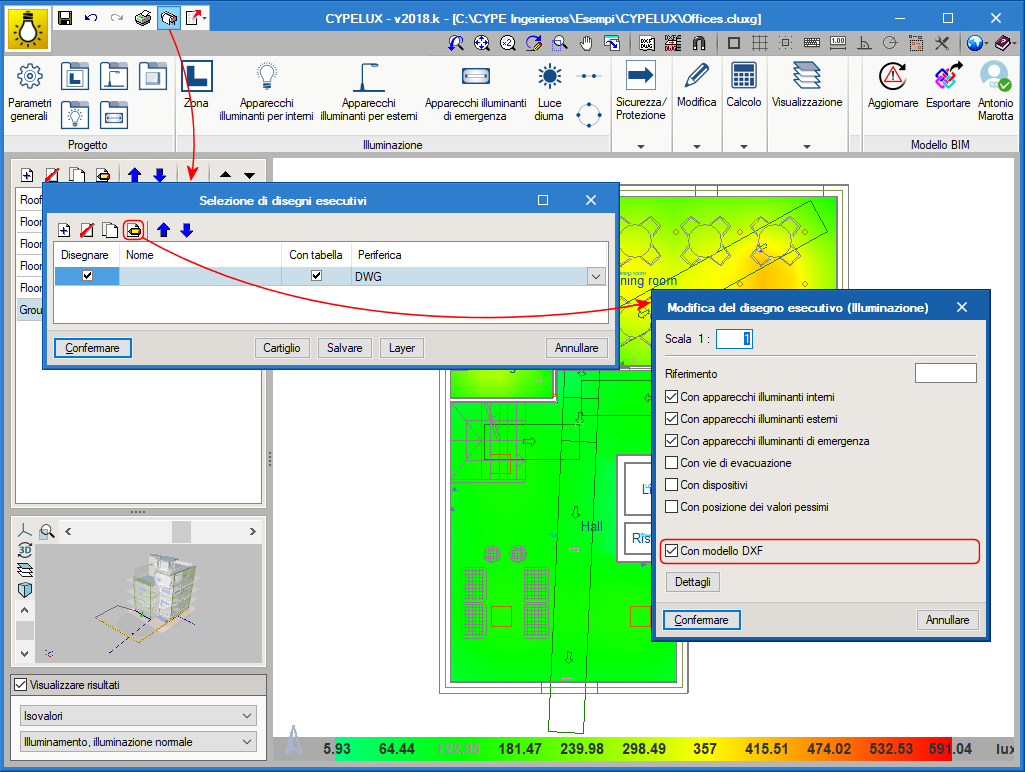The image size is (1025, 772).
Task: Click the Modifica pencil tool
Action: (696, 85)
